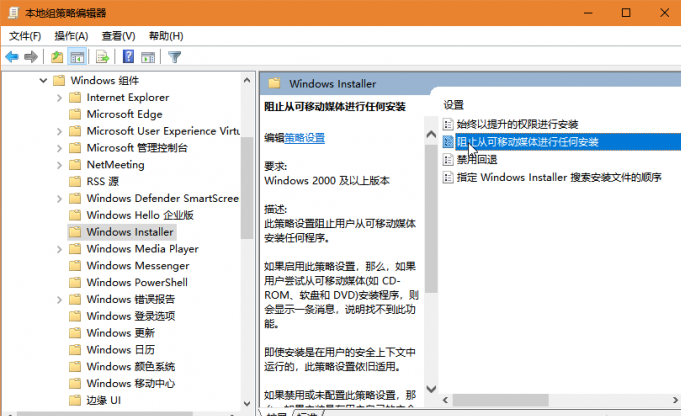The width and height of the screenshot is (681, 416).
Task: Click the settings list scroll right arrow
Action: (x=675, y=400)
